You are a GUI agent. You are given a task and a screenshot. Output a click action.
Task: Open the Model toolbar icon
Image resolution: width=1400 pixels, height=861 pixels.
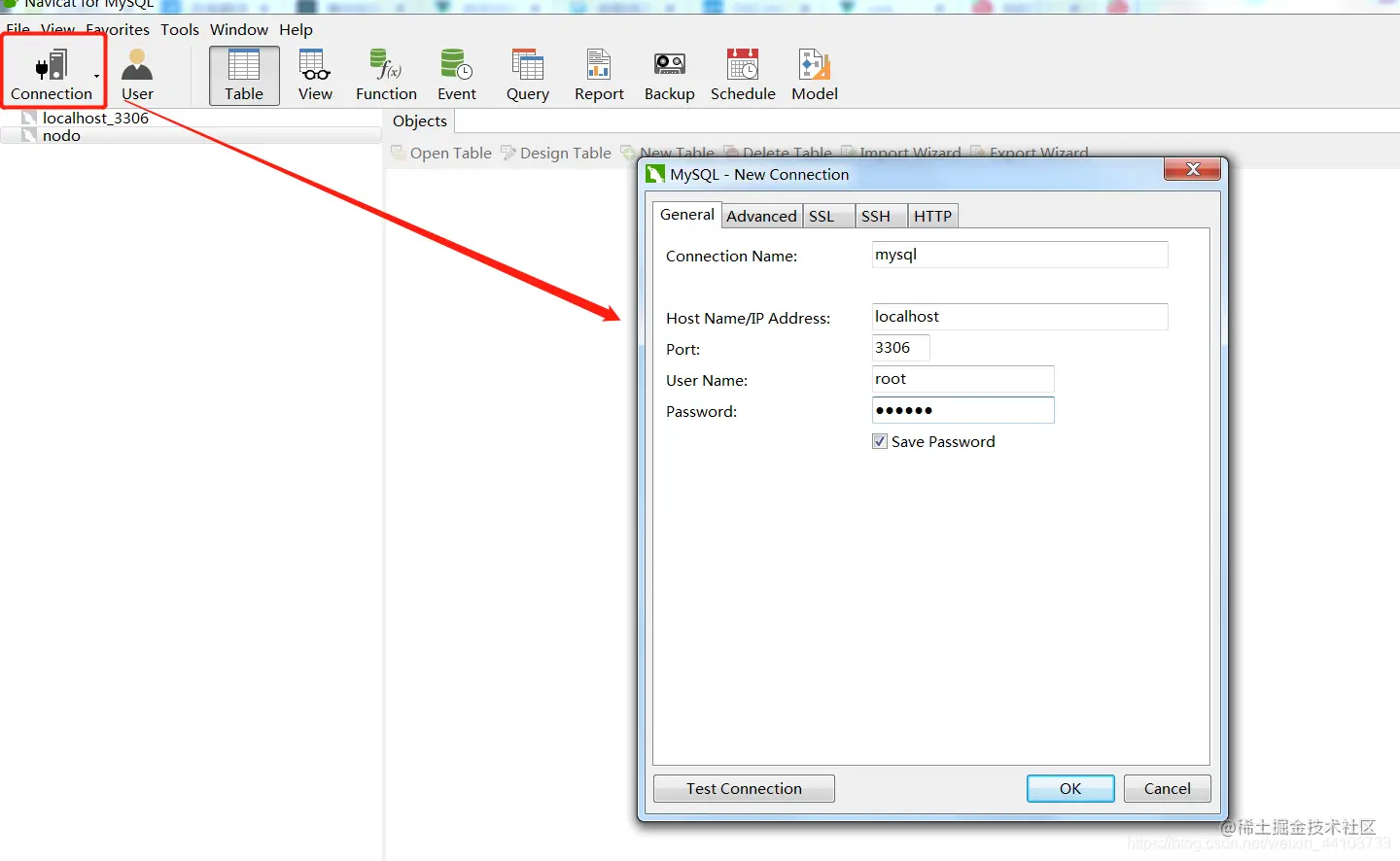coord(815,74)
